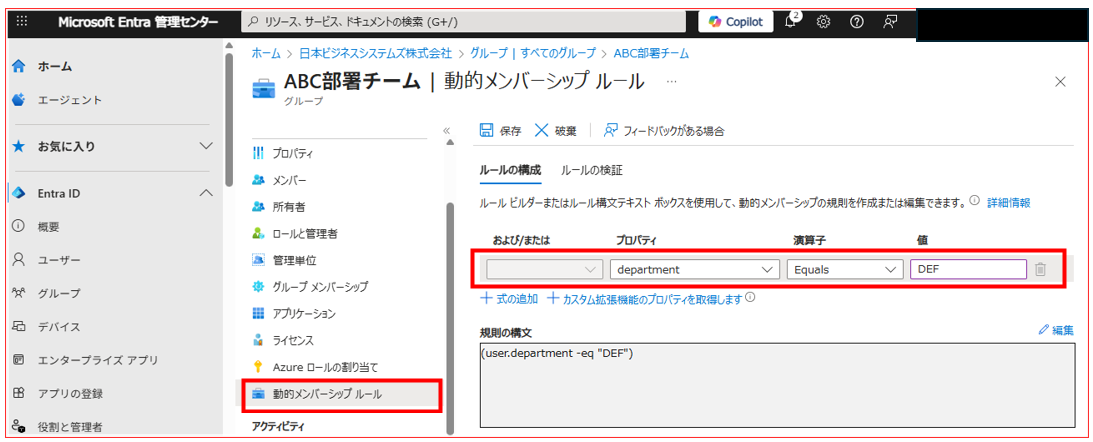Viewport: 1093px width, 442px height.
Task: Open the help question mark icon
Action: [857, 22]
